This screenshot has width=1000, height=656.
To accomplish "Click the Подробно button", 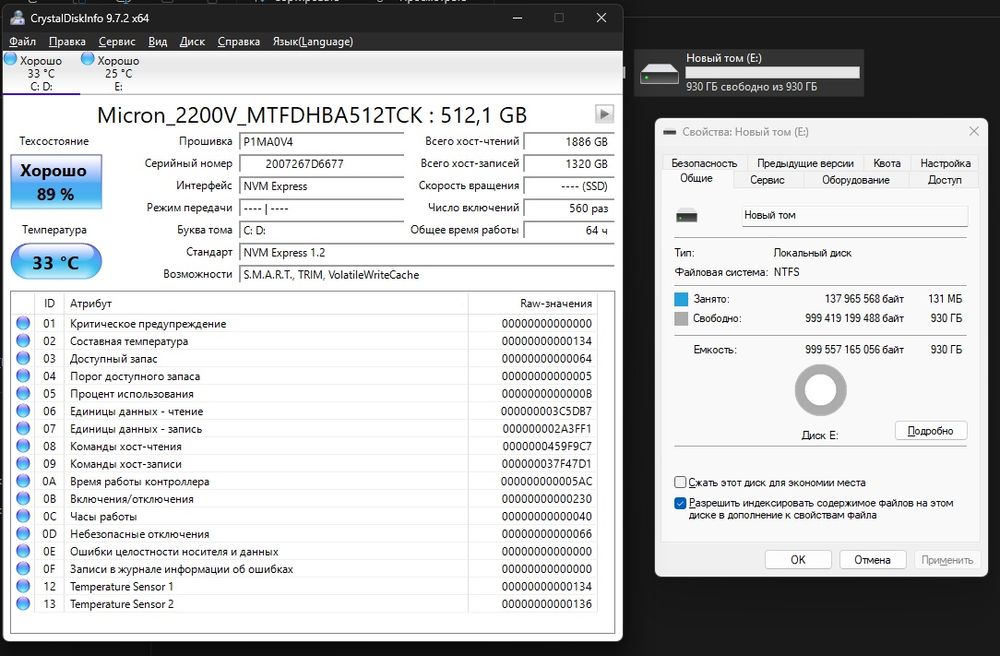I will [x=930, y=431].
